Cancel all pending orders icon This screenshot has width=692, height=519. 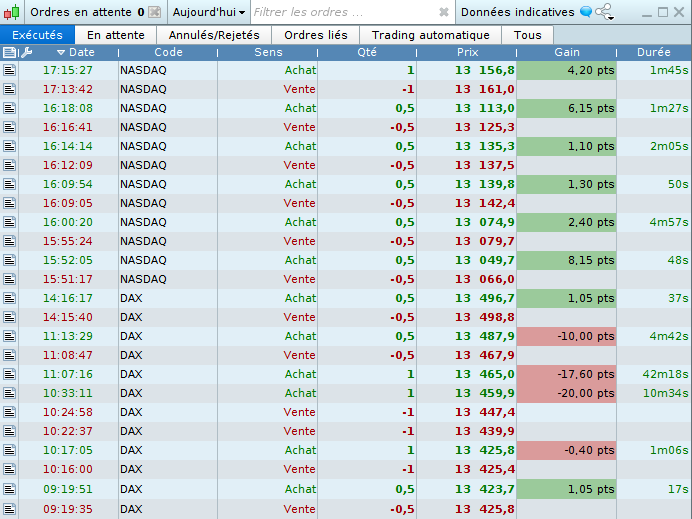154,12
